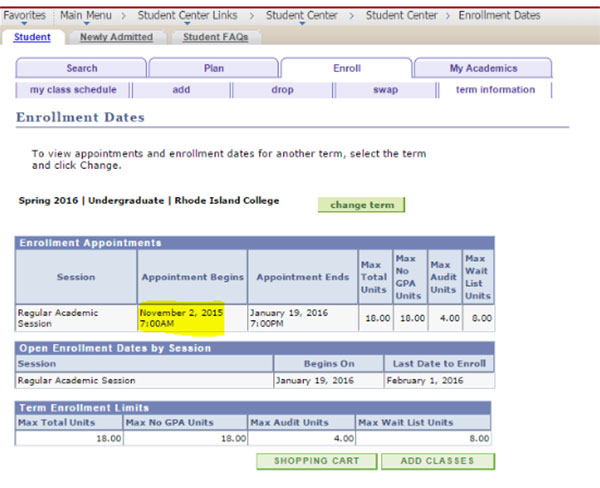This screenshot has width=600, height=488.
Task: Open my class schedule sub-tab
Action: tap(71, 90)
